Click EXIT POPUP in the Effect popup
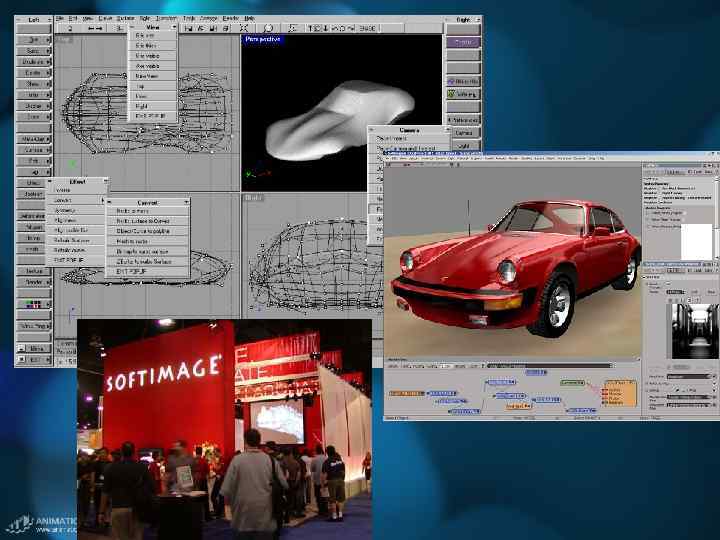The width and height of the screenshot is (720, 540). (76, 260)
